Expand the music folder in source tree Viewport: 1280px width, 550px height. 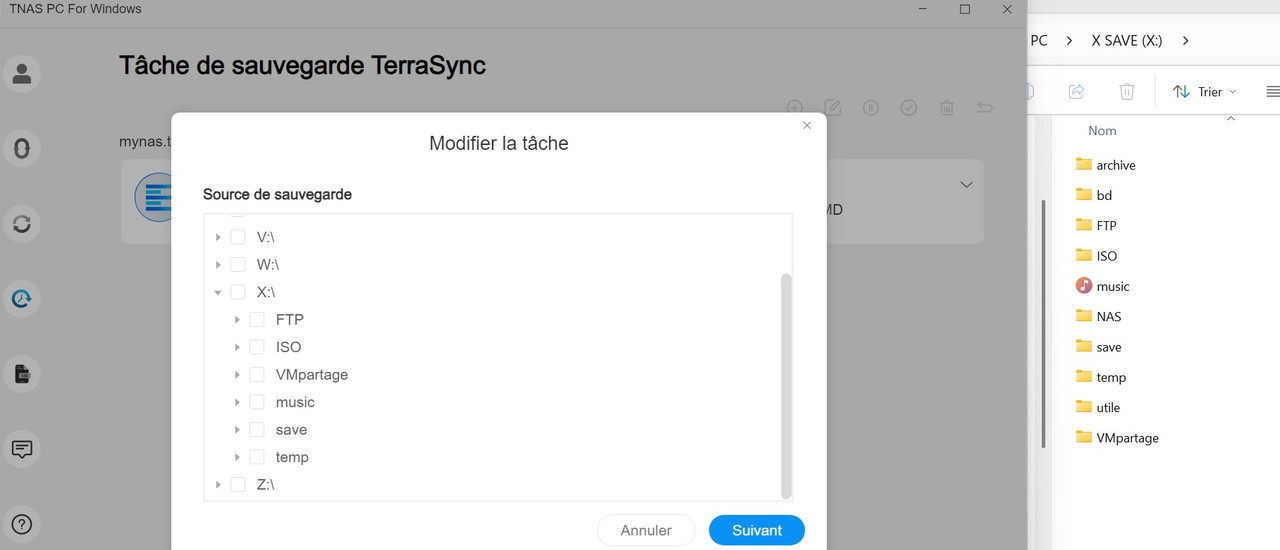[x=237, y=402]
